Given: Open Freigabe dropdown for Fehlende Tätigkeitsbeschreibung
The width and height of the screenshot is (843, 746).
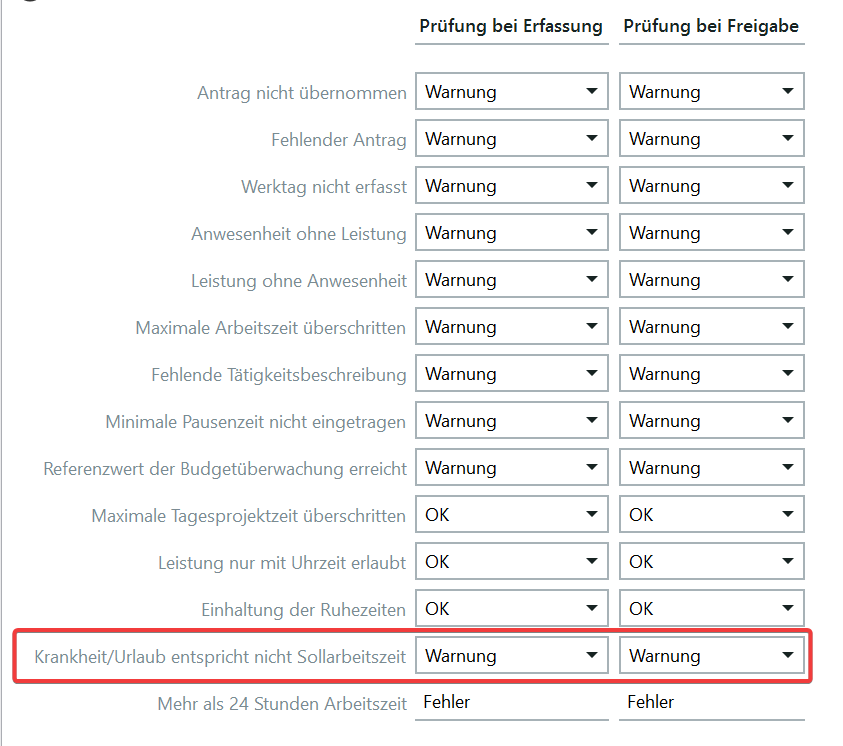Looking at the screenshot, I should (x=711, y=374).
